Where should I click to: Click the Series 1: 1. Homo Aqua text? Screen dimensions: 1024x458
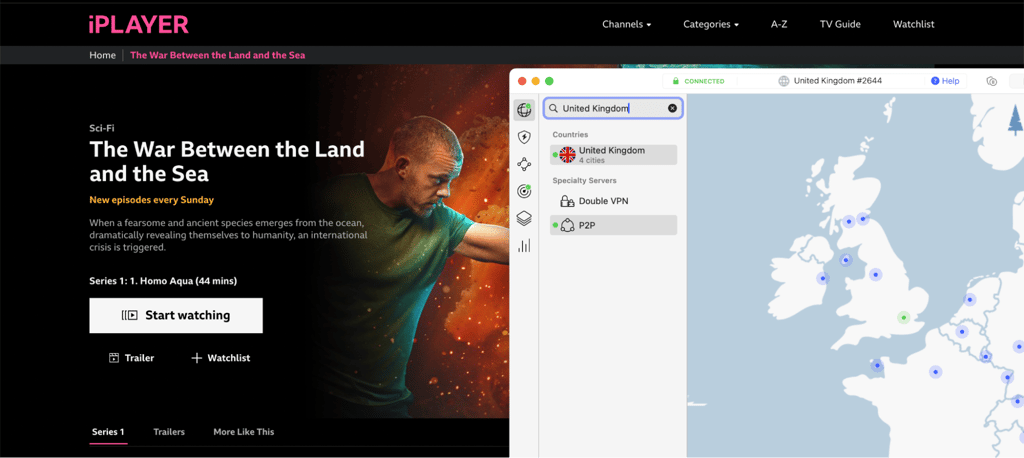pos(163,282)
